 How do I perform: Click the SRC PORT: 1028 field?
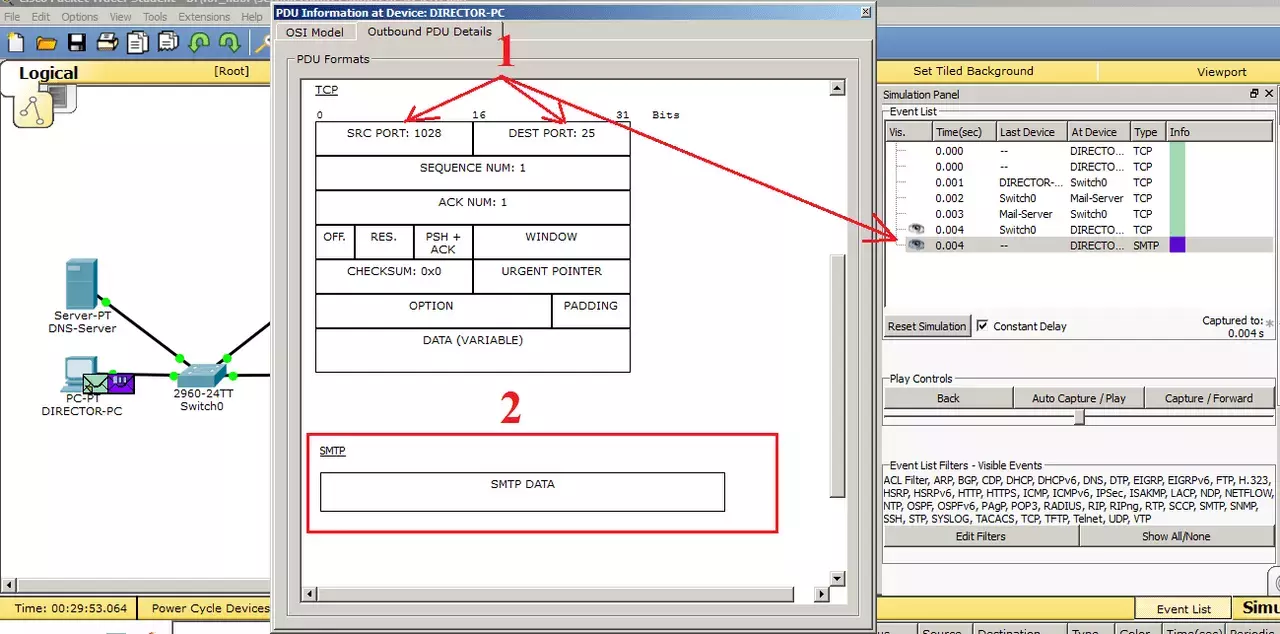pos(394,139)
